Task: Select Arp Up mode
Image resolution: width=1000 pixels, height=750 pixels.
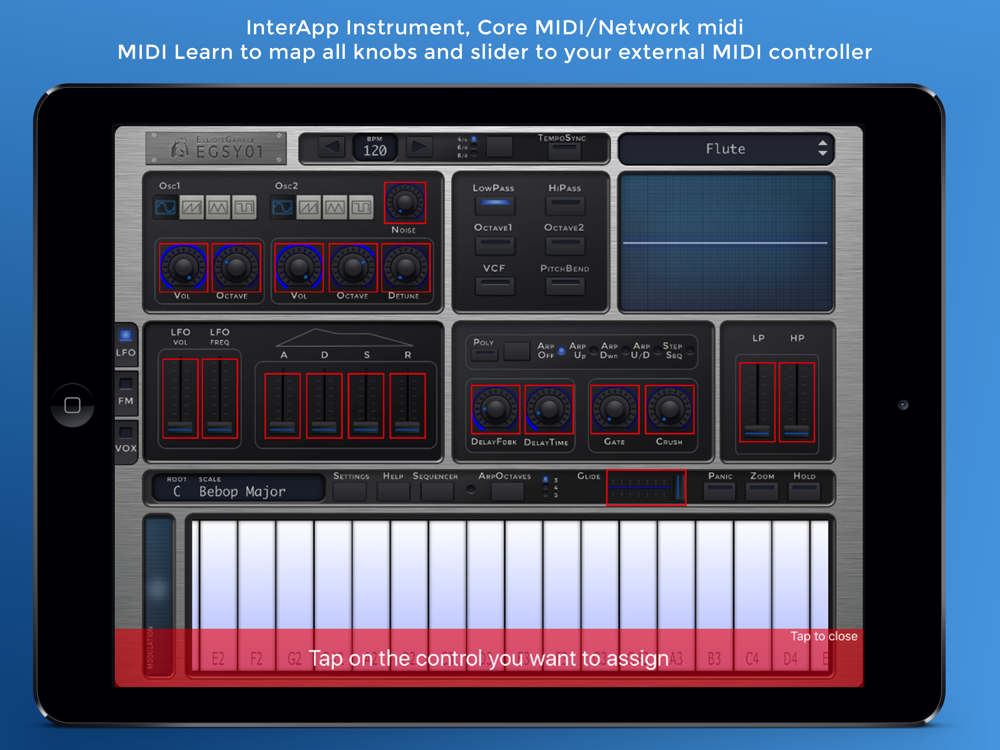Action: (594, 351)
